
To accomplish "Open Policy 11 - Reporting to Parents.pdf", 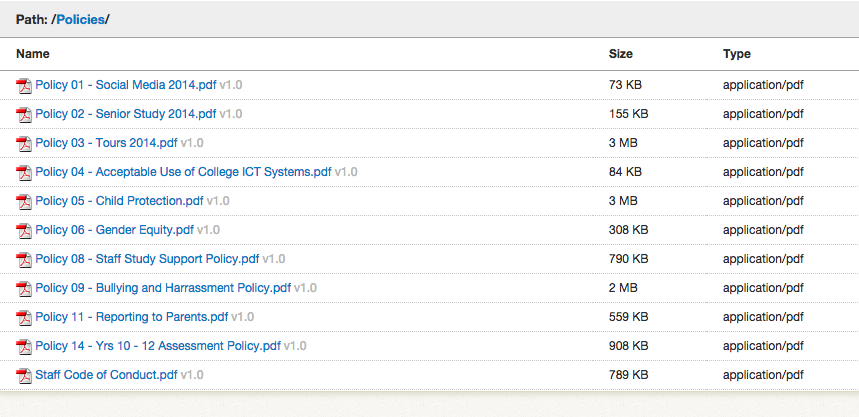I will tap(132, 317).
